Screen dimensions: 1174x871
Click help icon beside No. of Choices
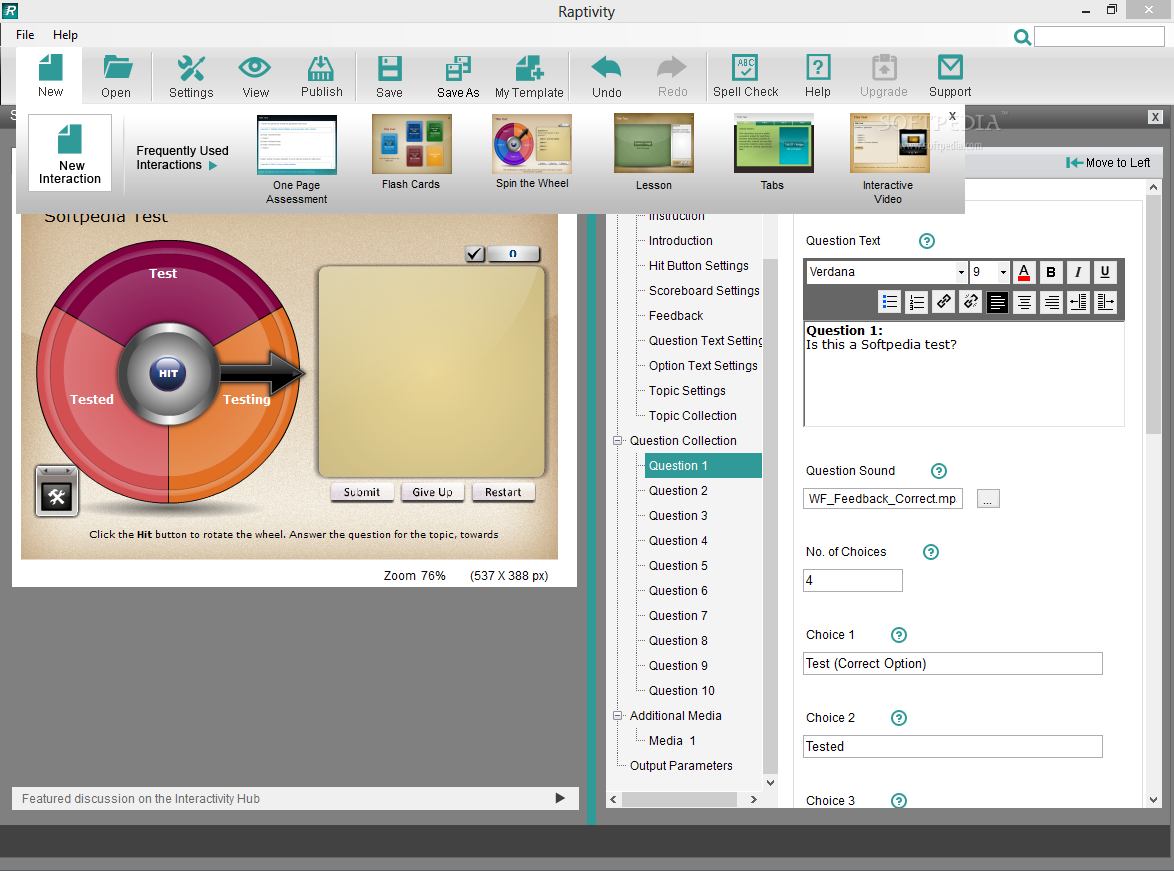pyautogui.click(x=931, y=552)
